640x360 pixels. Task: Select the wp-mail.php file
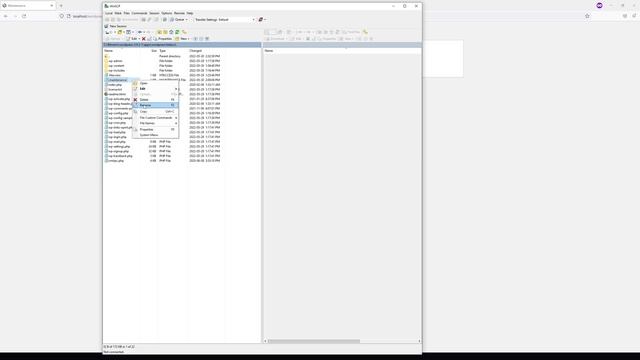[117, 142]
